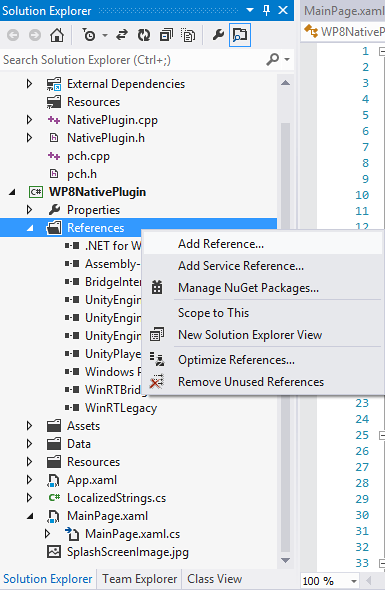Toggle the Show All Files icon

188,35
